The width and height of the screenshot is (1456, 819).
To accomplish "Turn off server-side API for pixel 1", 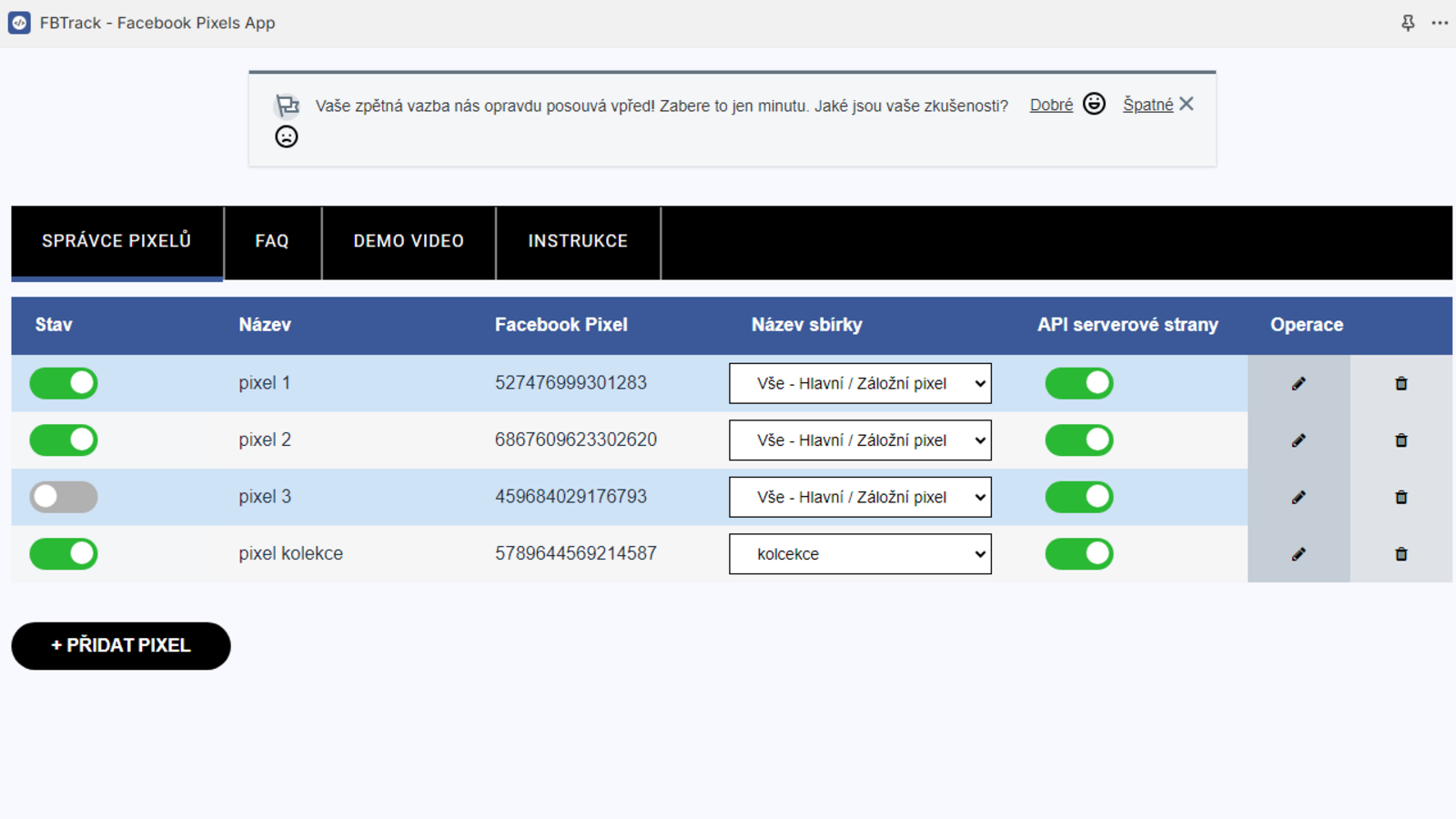I will click(x=1079, y=383).
